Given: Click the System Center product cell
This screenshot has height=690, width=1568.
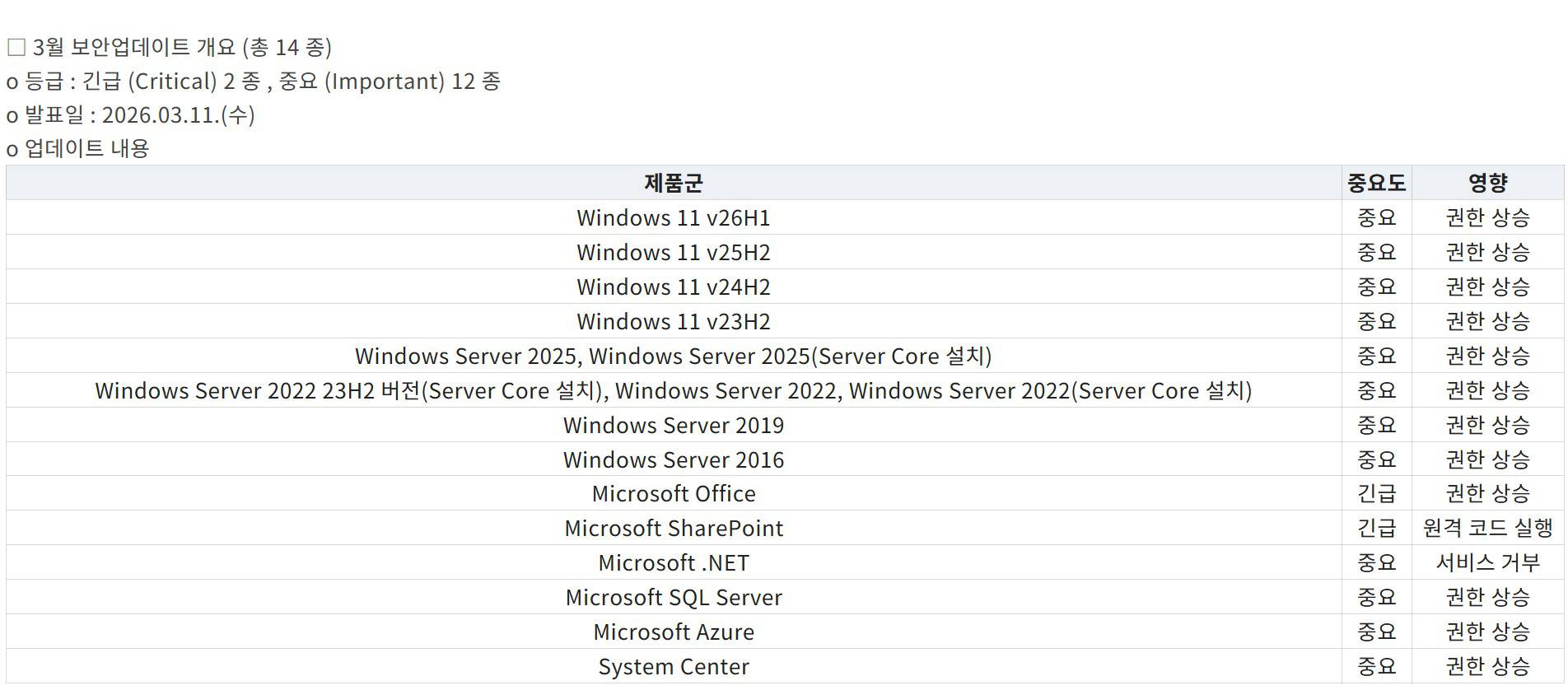Looking at the screenshot, I should pyautogui.click(x=673, y=667).
